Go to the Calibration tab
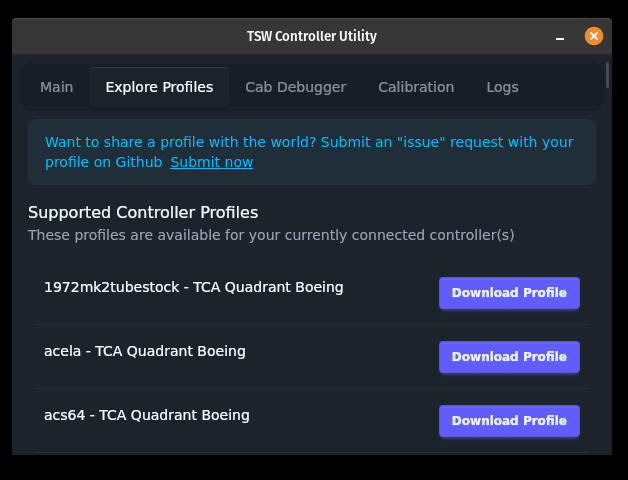 pyautogui.click(x=416, y=87)
